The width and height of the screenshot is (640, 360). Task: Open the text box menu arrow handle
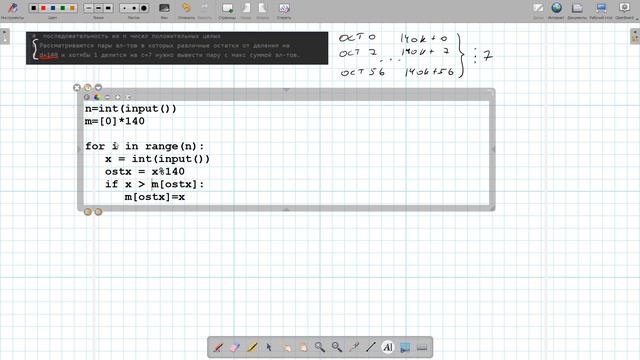click(98, 87)
